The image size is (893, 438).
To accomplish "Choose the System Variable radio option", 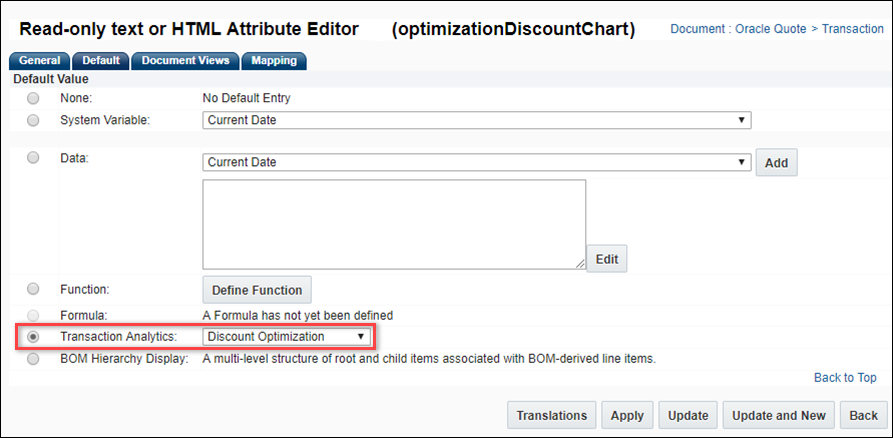I will point(34,120).
